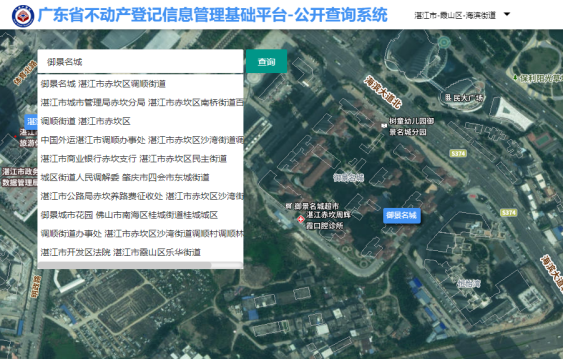This screenshot has width=564, height=360.
Task: Select suggestion 湛江市开发区法院
Action: tap(140, 252)
